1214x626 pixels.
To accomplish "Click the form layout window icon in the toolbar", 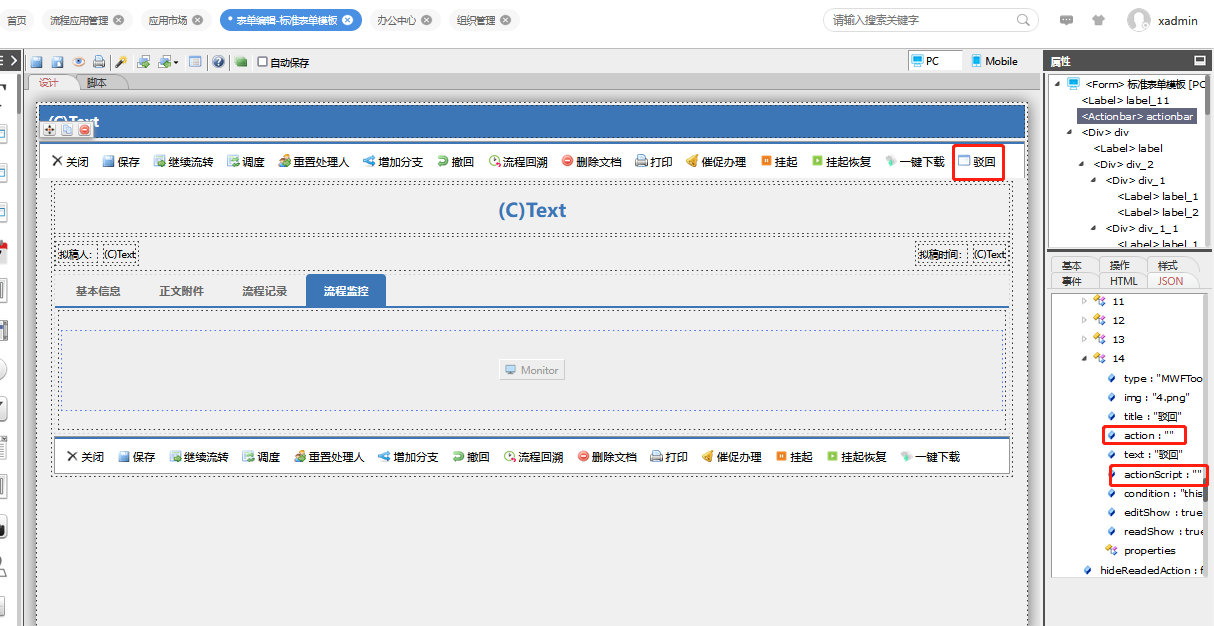I will click(x=195, y=62).
